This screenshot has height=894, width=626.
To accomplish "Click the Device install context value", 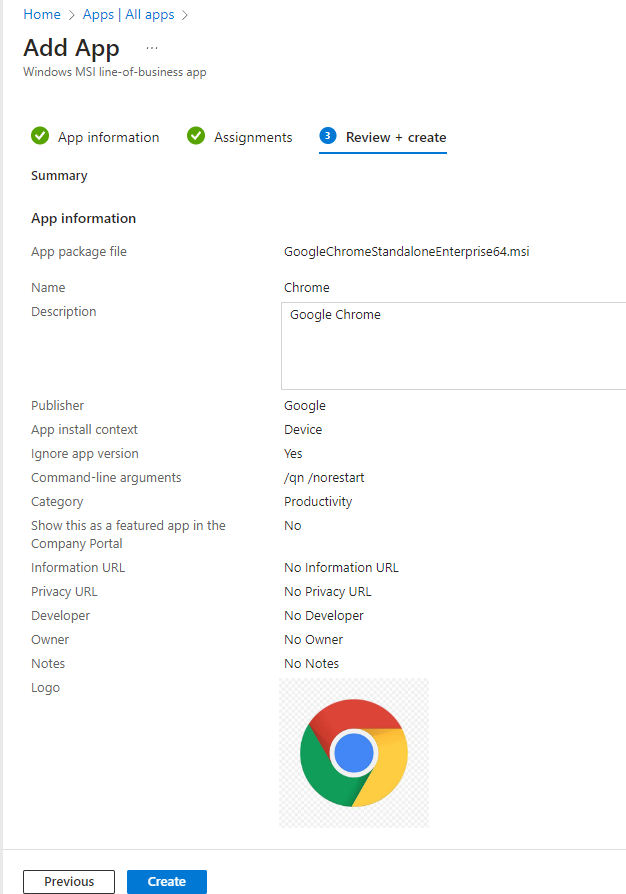I will click(303, 429).
